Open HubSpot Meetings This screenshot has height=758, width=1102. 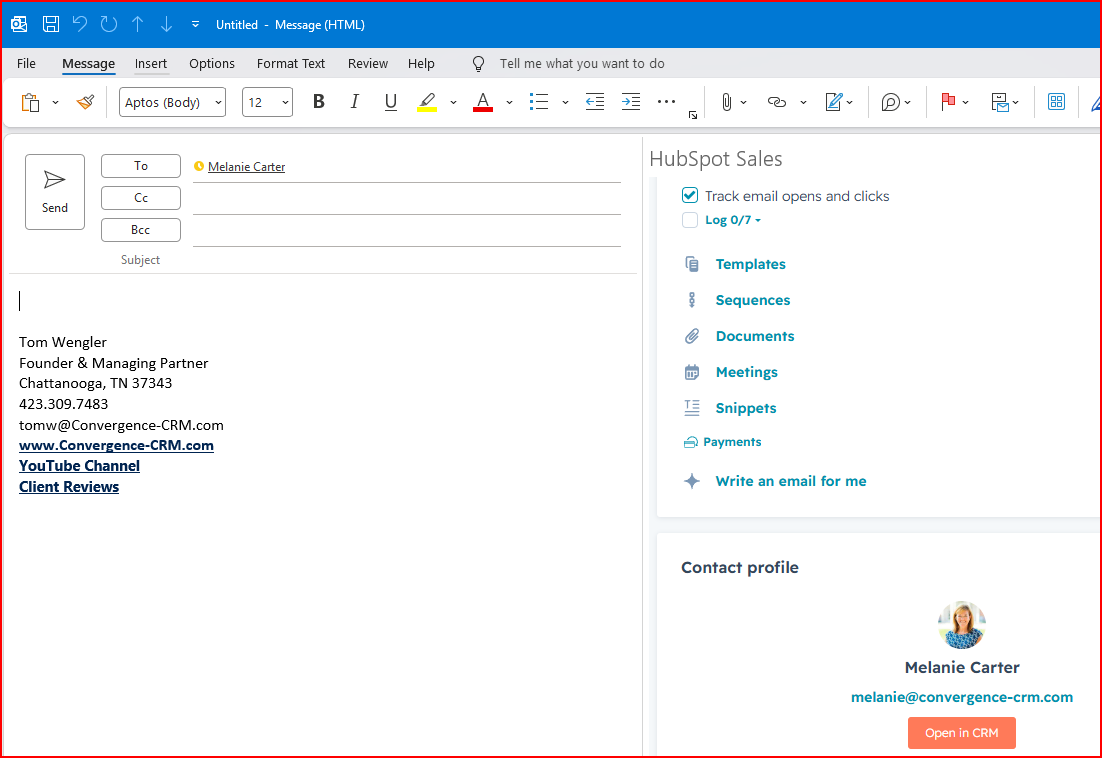[x=746, y=372]
